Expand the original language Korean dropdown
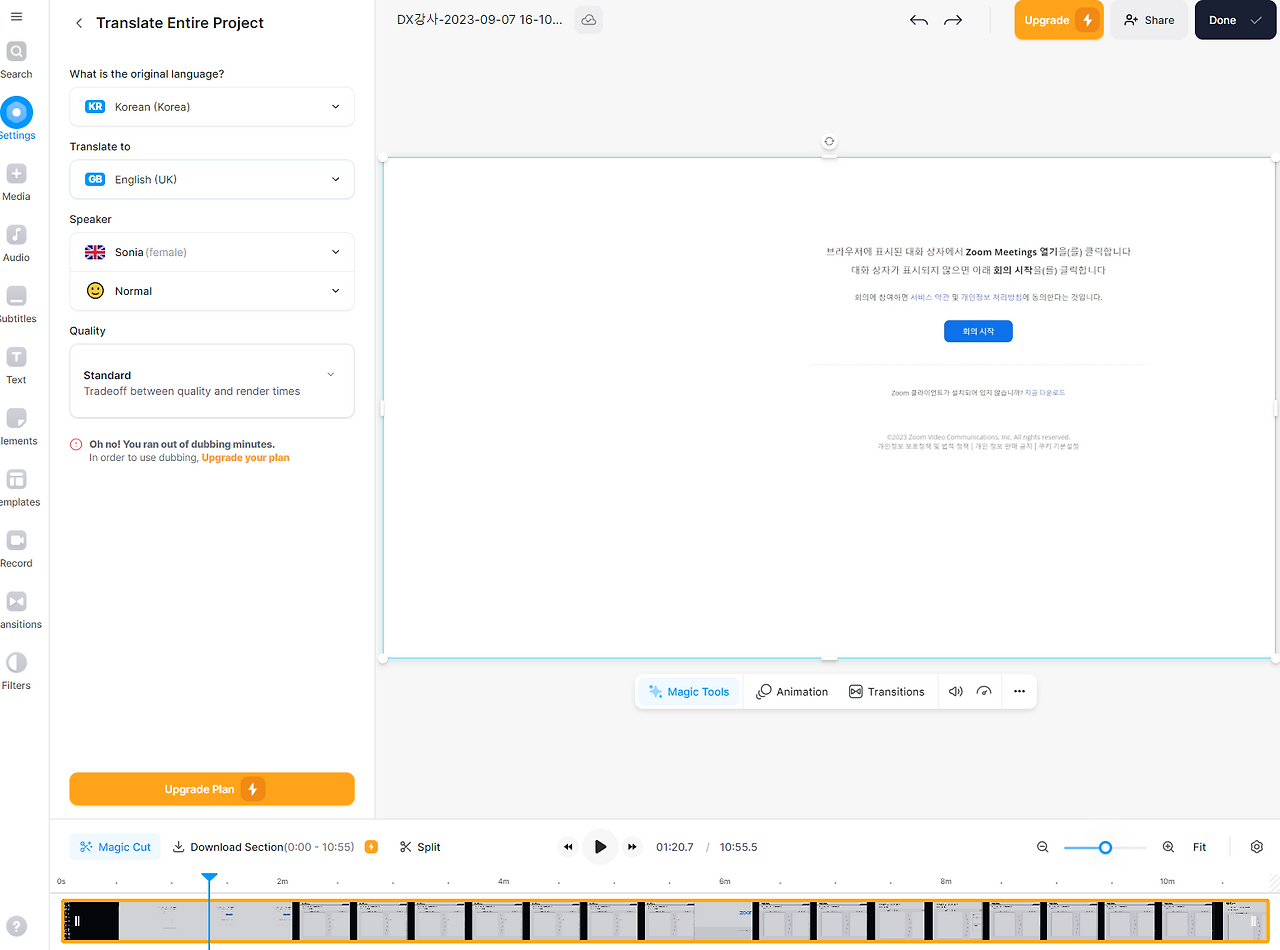 212,107
